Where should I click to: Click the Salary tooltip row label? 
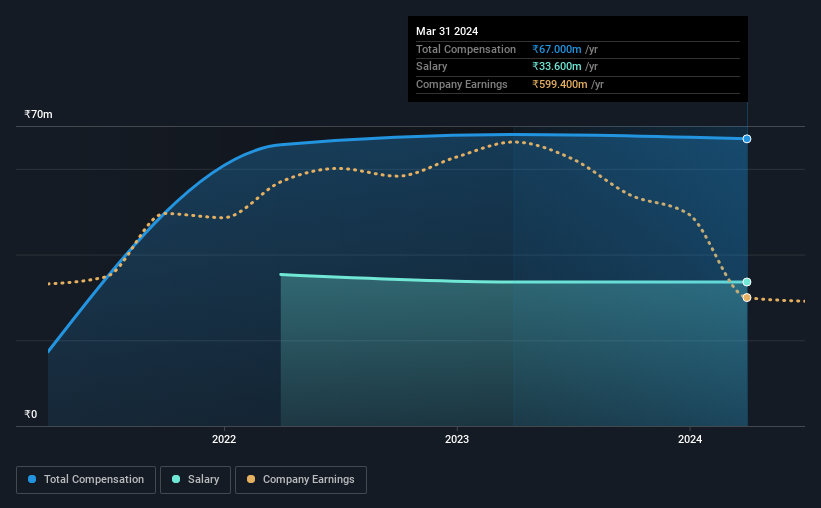(431, 67)
